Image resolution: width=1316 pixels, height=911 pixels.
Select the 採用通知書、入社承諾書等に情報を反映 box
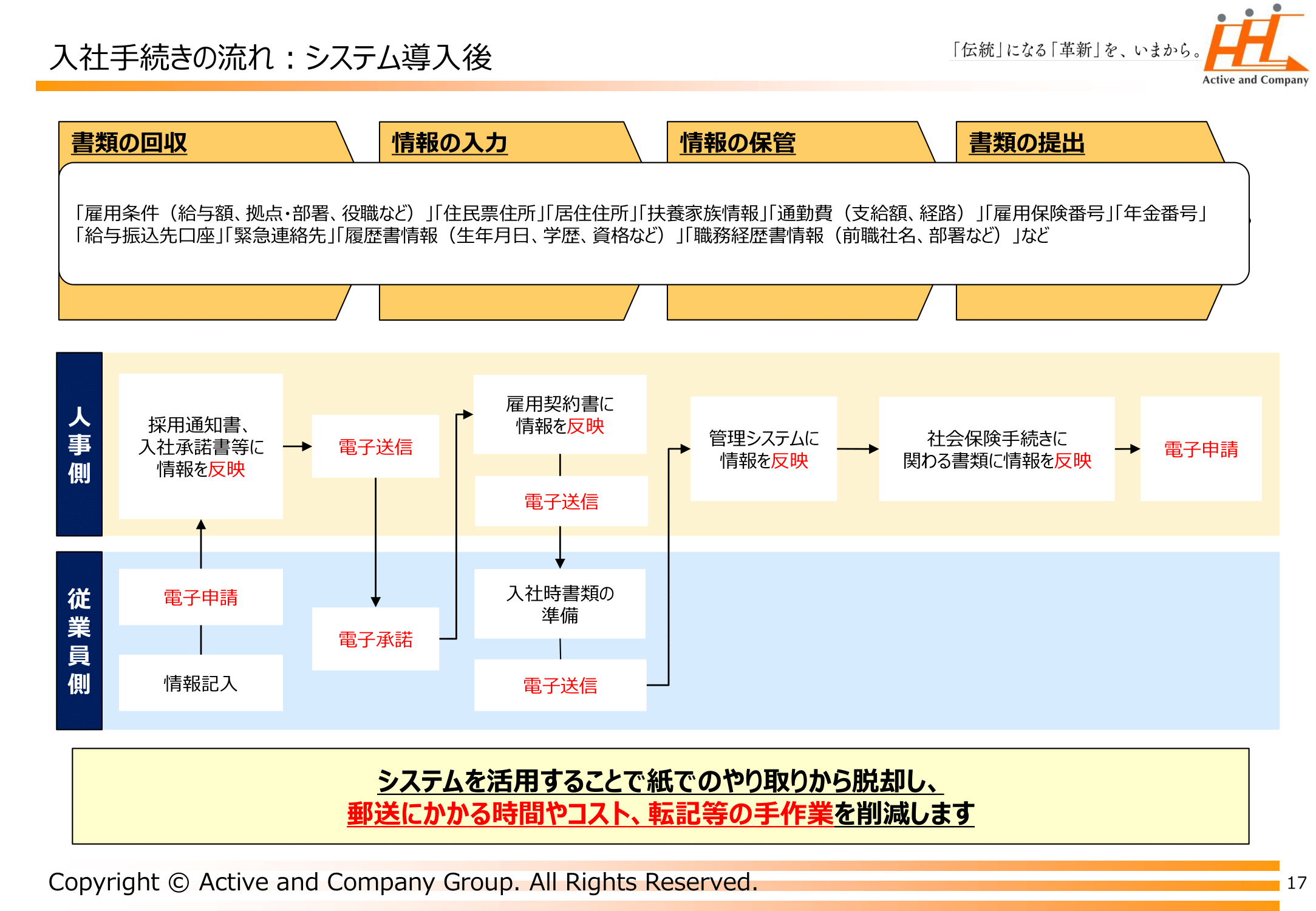tap(200, 446)
